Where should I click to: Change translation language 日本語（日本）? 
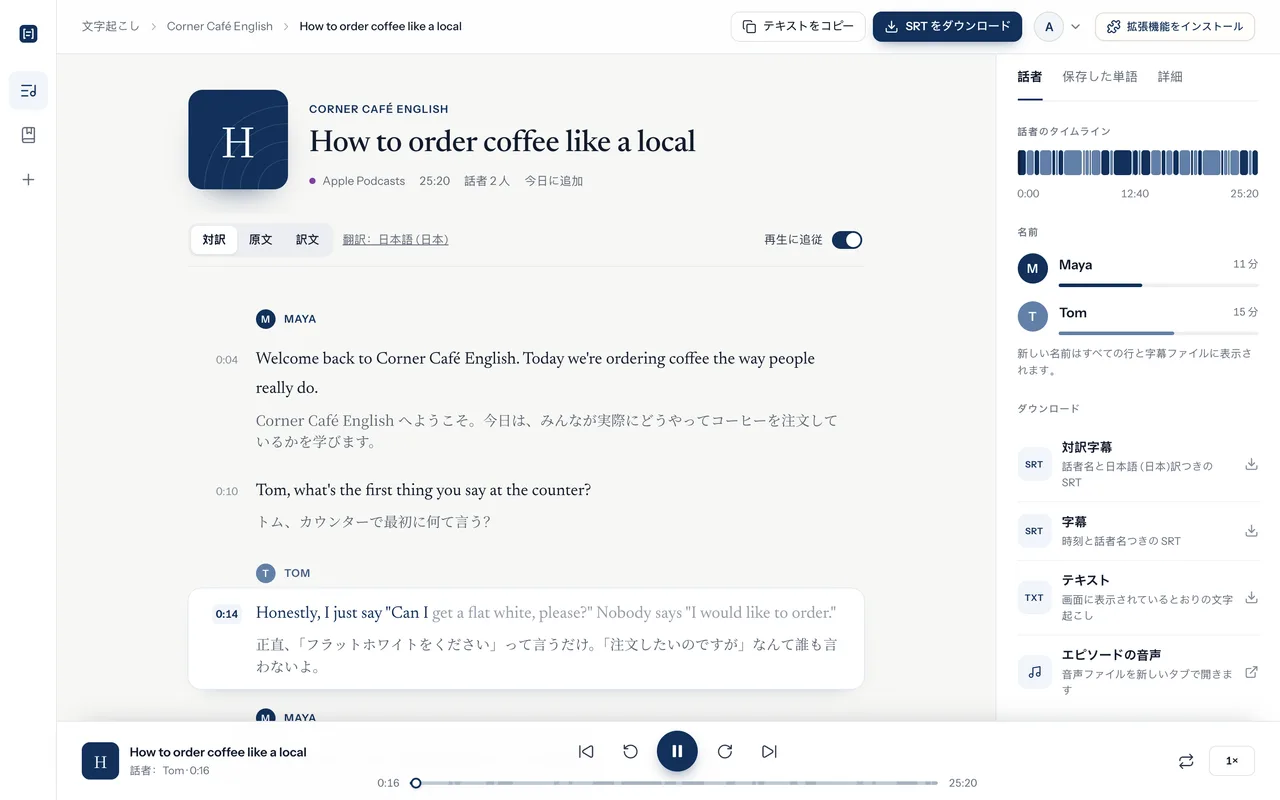[x=395, y=240]
